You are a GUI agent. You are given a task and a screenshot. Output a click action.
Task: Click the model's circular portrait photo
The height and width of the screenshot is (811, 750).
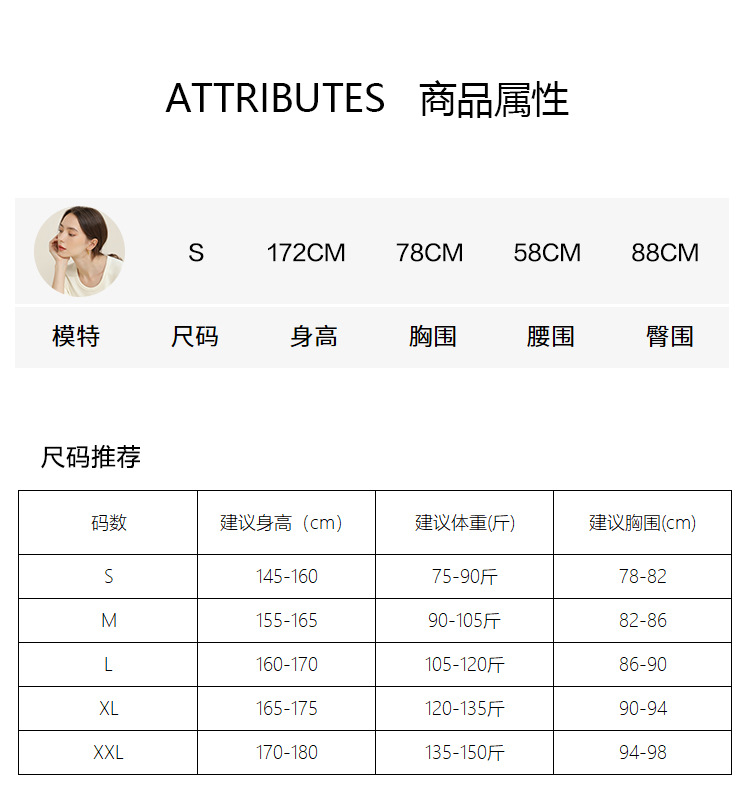[x=79, y=252]
